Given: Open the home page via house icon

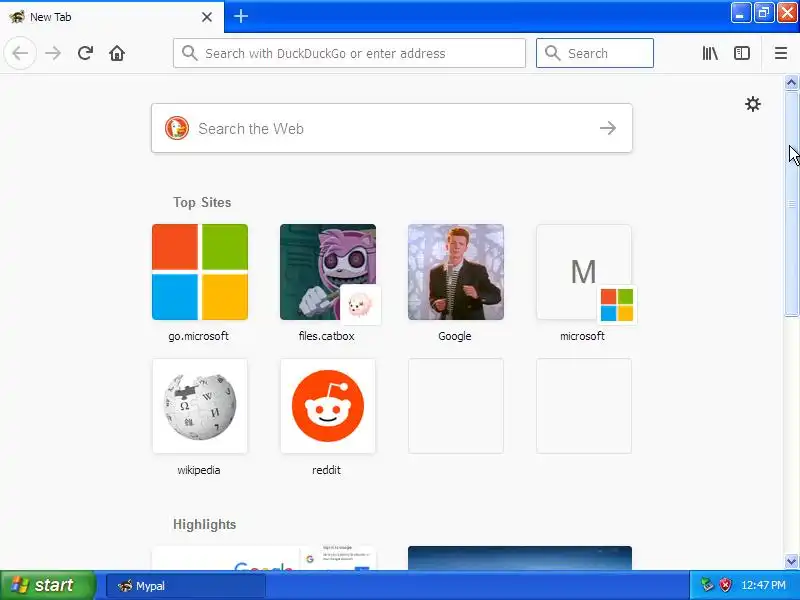Looking at the screenshot, I should 117,53.
